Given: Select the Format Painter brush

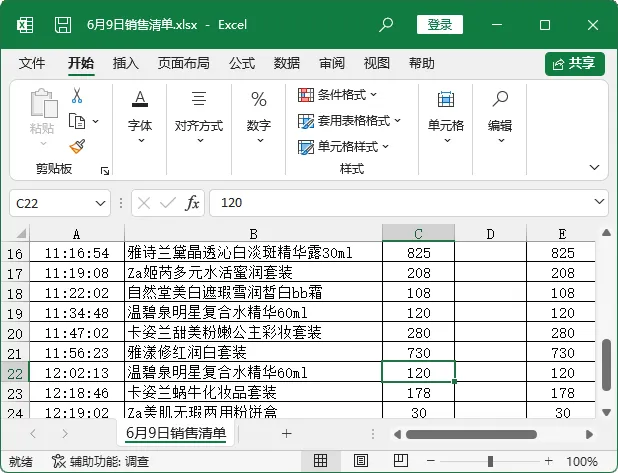Looking at the screenshot, I should [x=77, y=146].
